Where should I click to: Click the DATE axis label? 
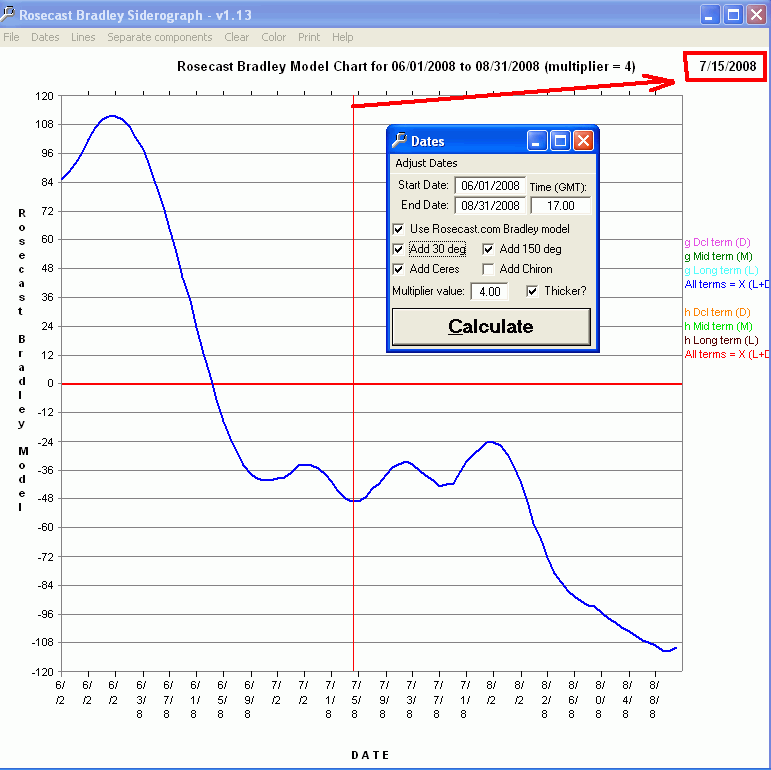tap(370, 755)
